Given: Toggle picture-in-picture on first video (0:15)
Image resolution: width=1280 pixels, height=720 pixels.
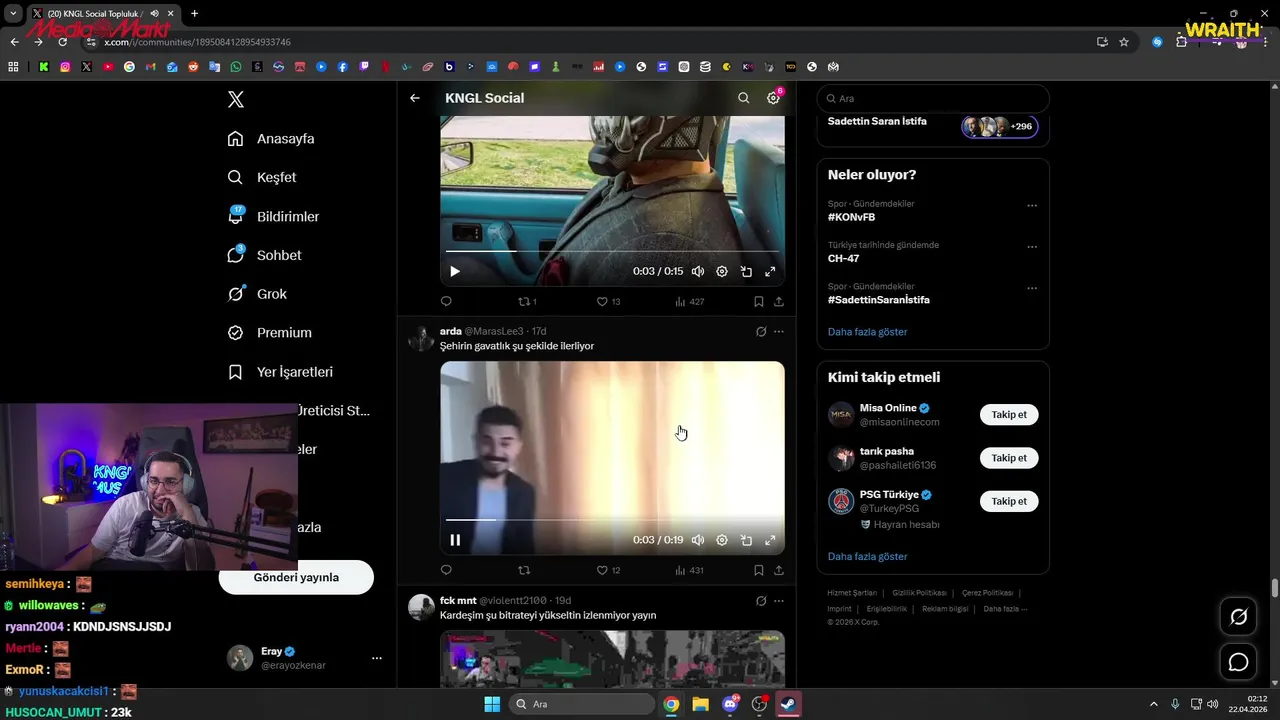Looking at the screenshot, I should coord(746,271).
